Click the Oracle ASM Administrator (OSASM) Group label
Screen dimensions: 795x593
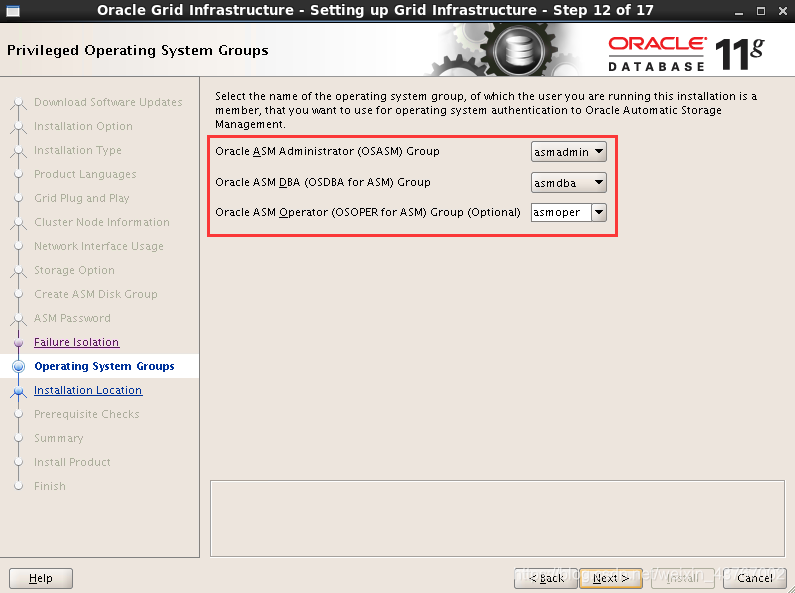pos(327,151)
